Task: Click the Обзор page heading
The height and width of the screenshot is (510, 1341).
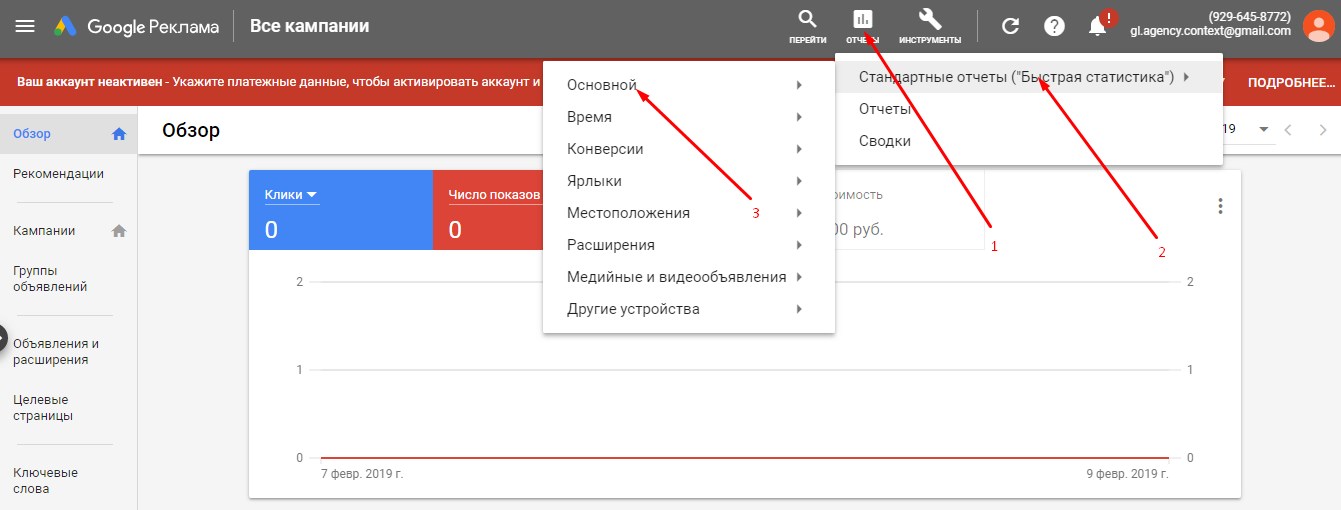Action: 191,131
